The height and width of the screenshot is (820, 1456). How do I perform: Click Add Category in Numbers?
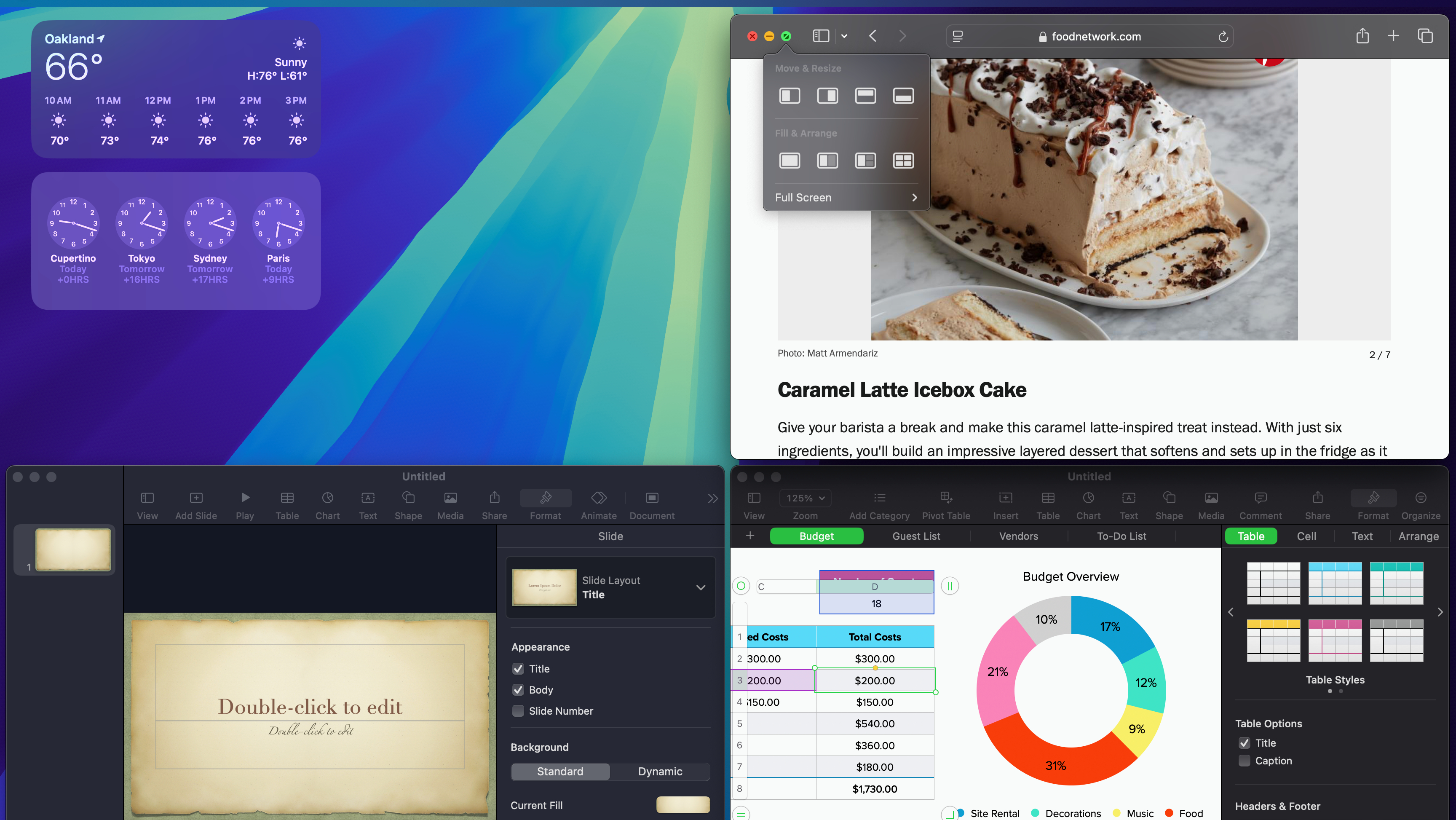[879, 506]
